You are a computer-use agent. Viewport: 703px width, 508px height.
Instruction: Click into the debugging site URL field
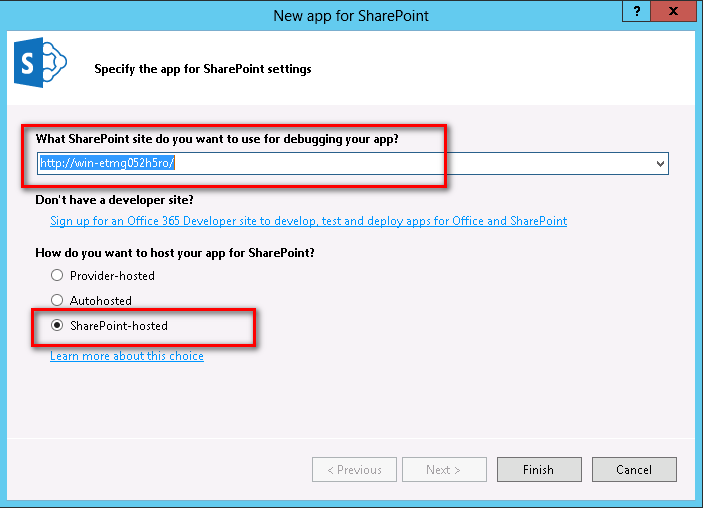[353, 164]
